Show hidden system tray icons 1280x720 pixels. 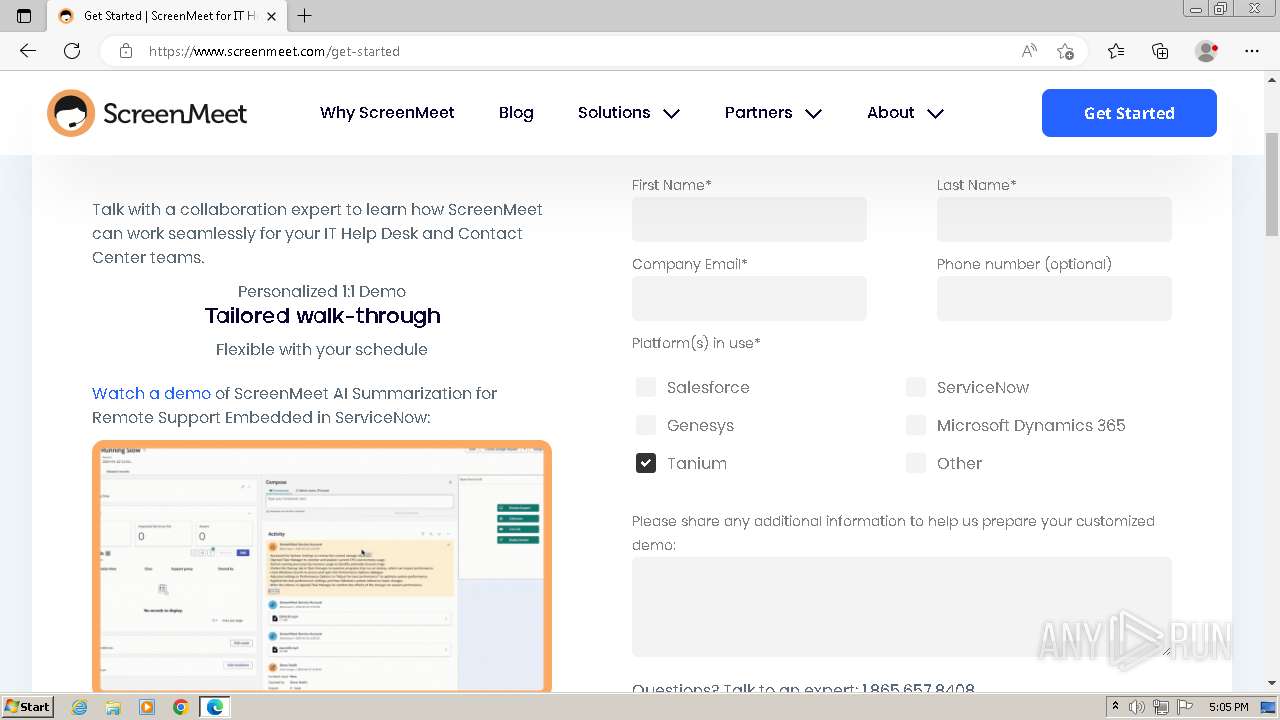pyautogui.click(x=1116, y=707)
